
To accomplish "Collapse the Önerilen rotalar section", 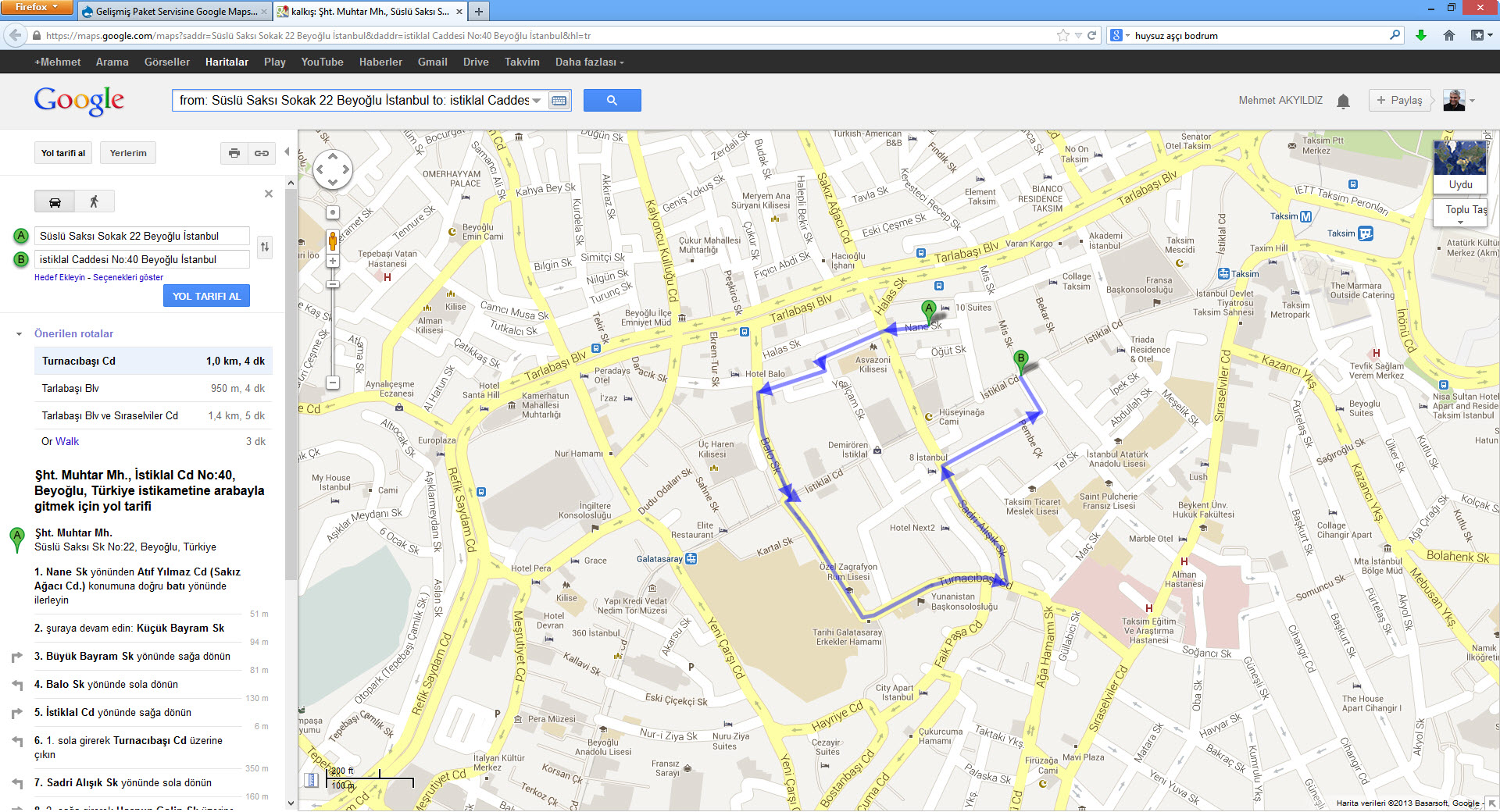I will (17, 333).
